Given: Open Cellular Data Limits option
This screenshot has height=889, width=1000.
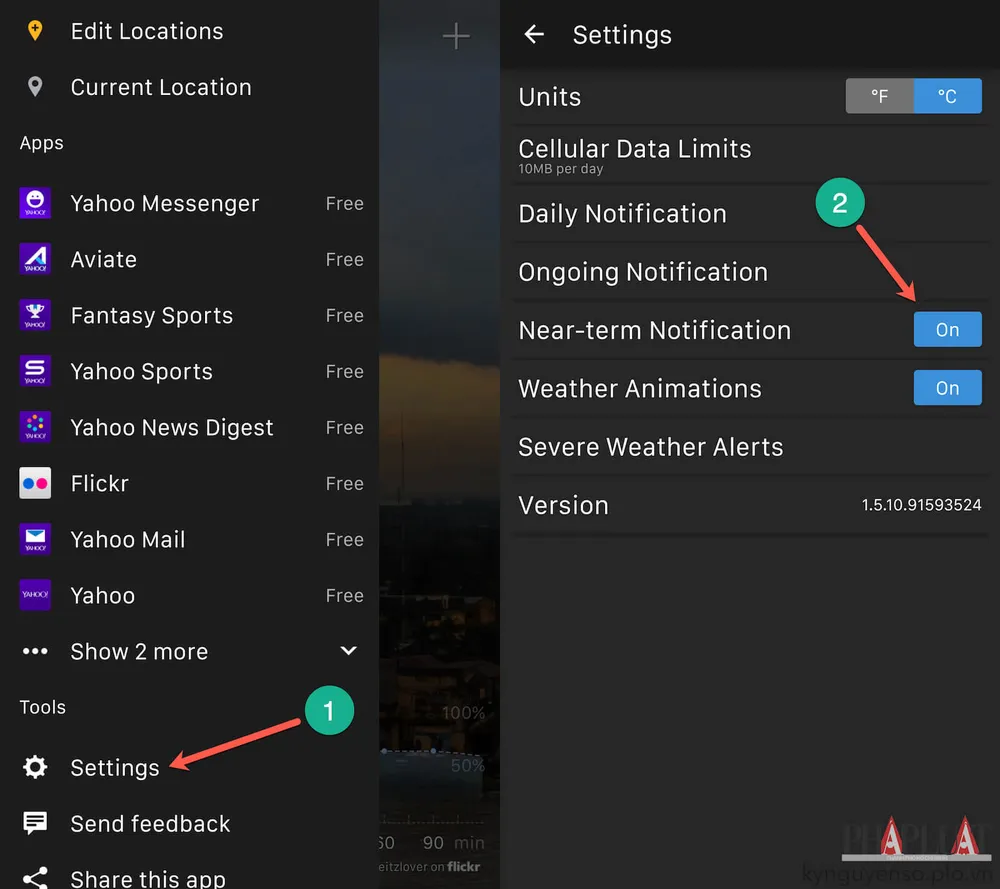Looking at the screenshot, I should point(635,154).
